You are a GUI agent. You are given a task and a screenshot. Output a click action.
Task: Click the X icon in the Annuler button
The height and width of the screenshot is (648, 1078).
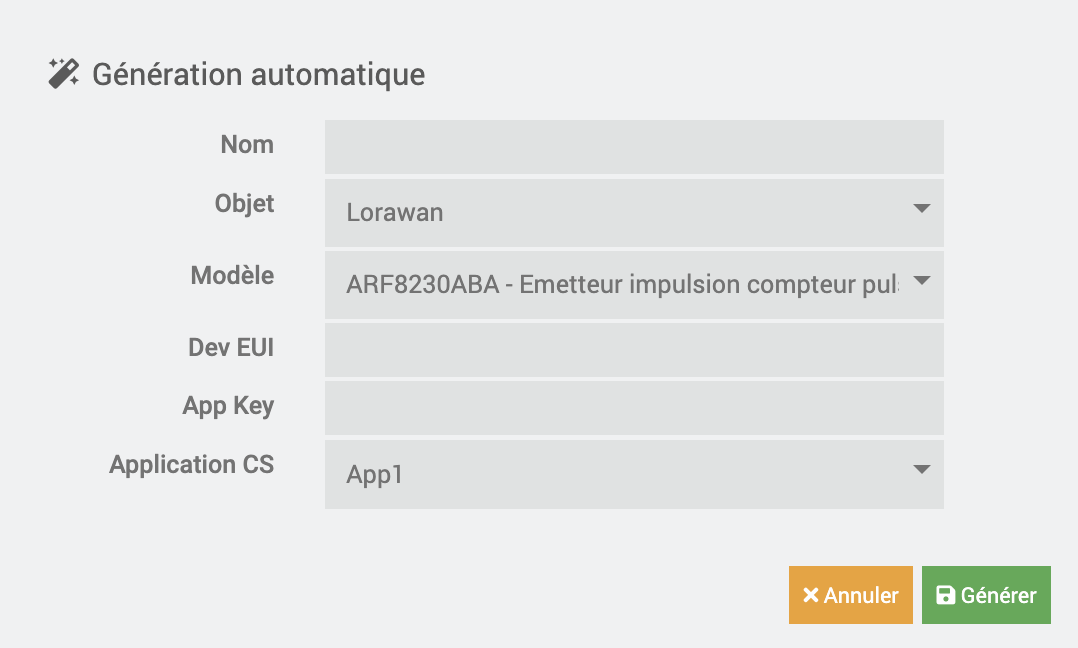tap(811, 595)
